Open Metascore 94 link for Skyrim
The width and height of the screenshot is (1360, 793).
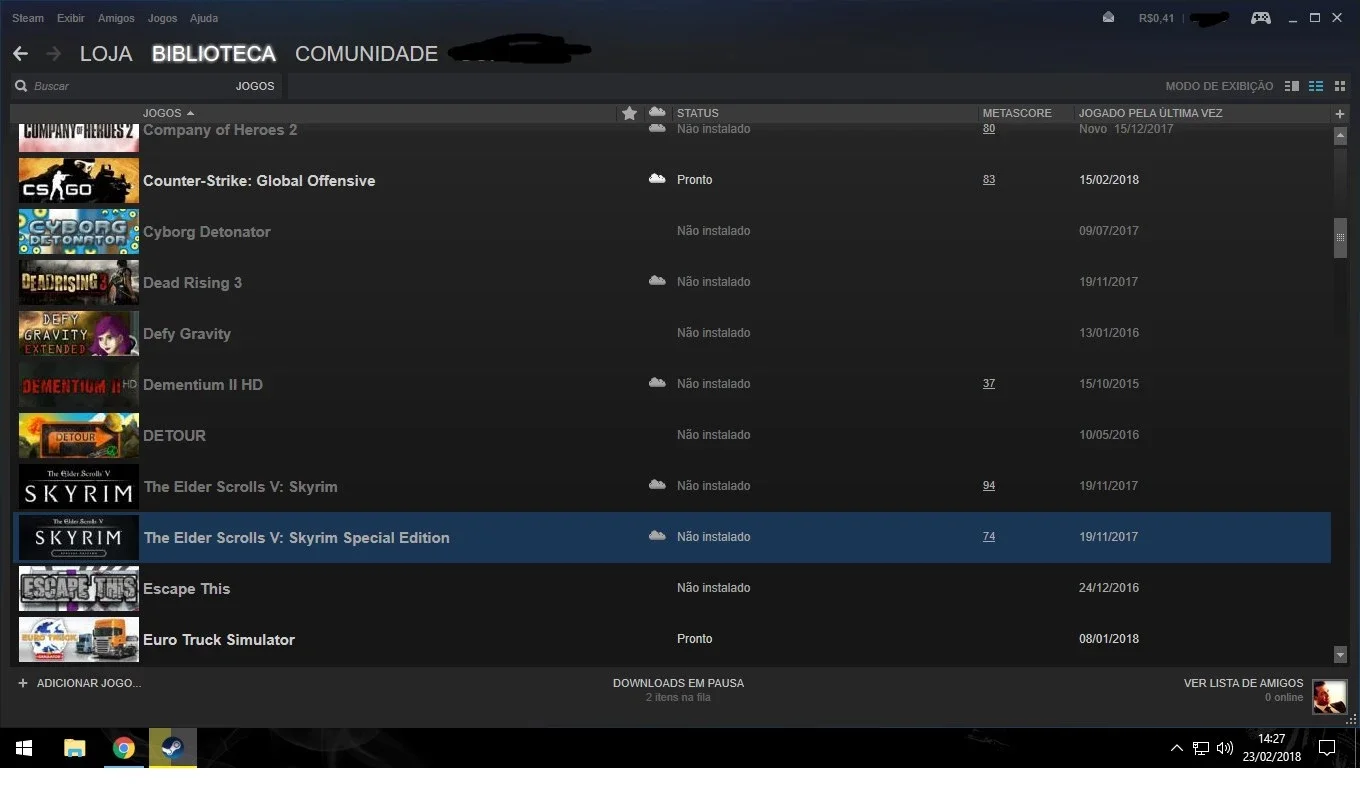pyautogui.click(x=989, y=485)
